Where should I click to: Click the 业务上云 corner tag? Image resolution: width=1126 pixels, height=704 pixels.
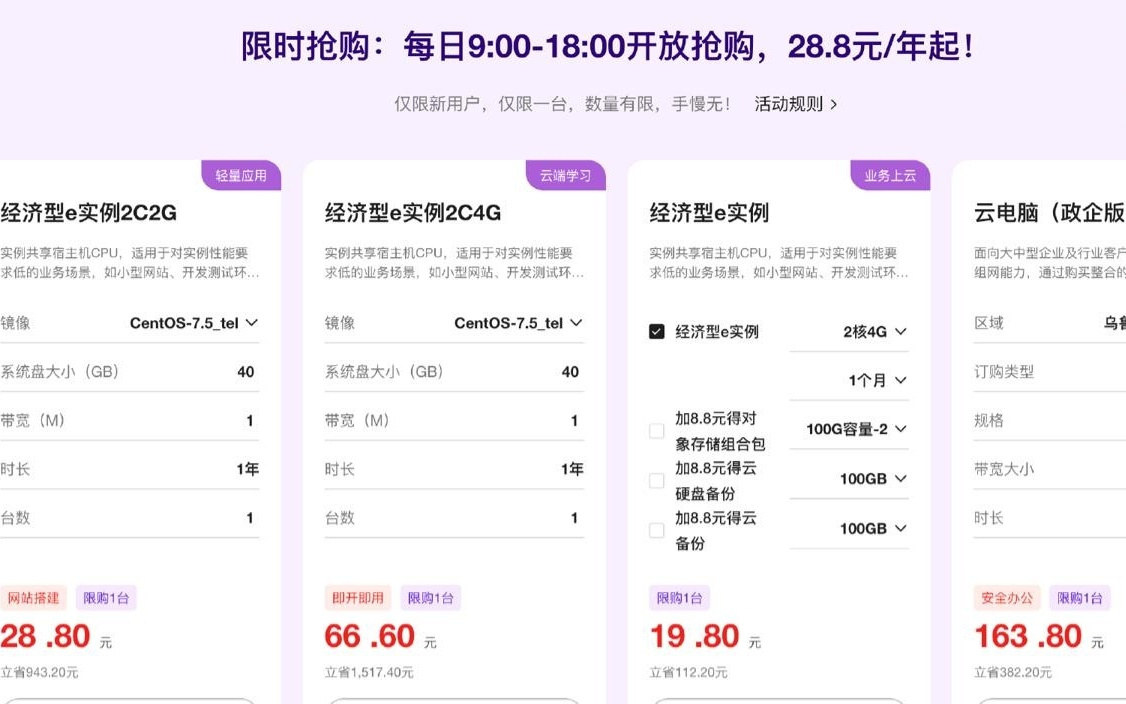click(890, 175)
